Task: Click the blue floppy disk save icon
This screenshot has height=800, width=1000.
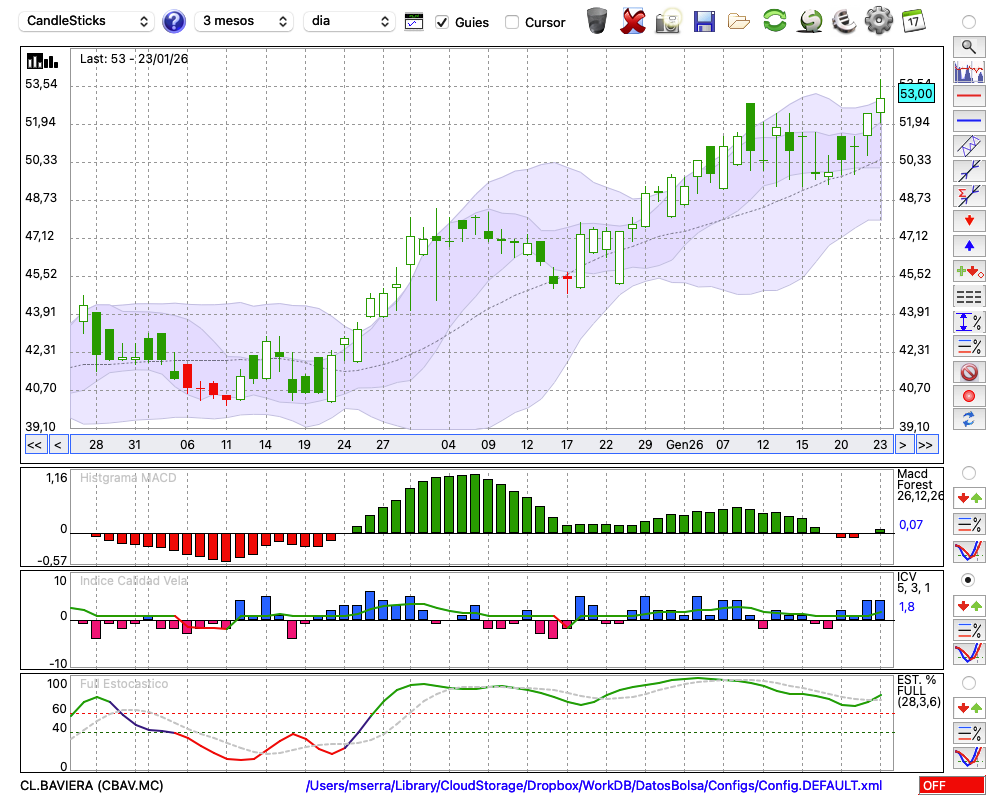Action: pos(704,21)
